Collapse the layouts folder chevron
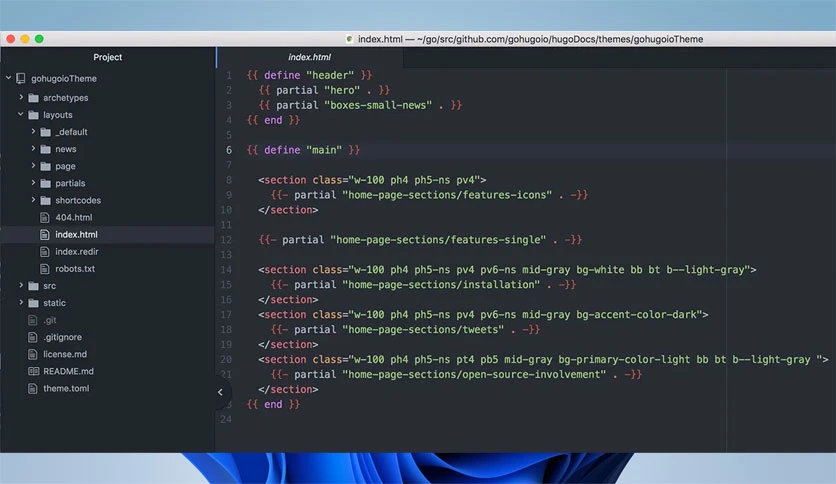This screenshot has width=836, height=484. 21,114
